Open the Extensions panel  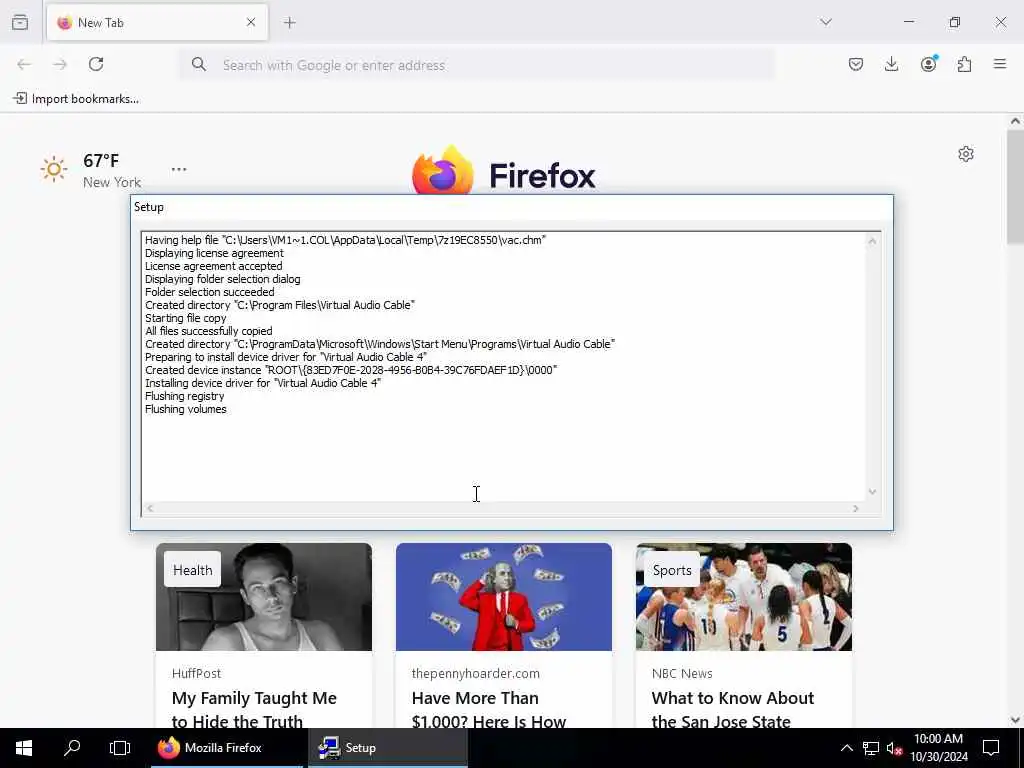964,64
